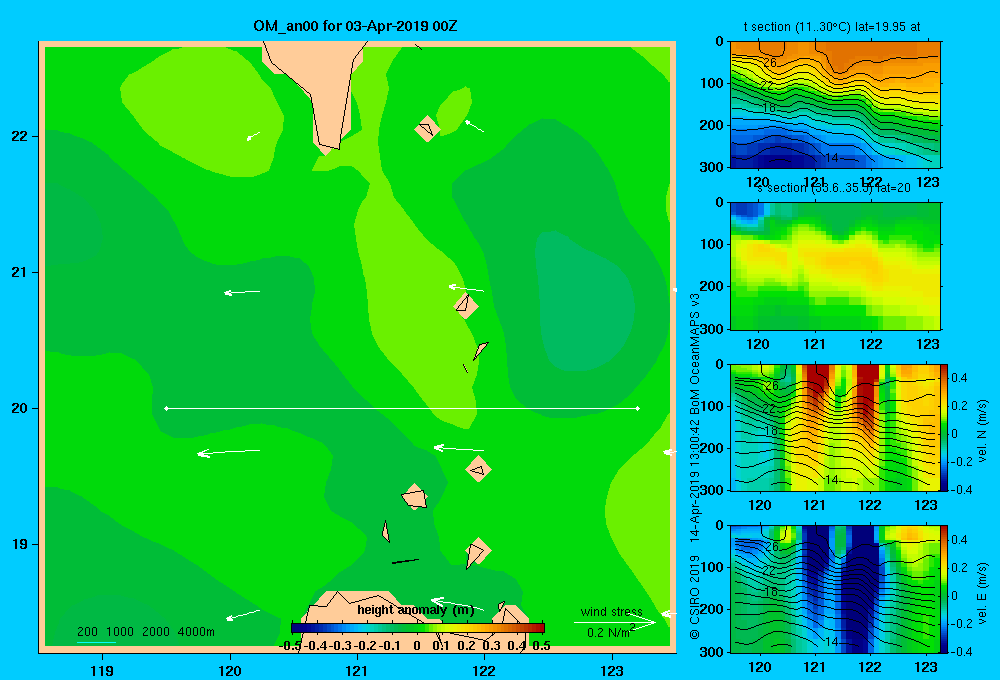Open the northward velocity section plot

[835, 427]
